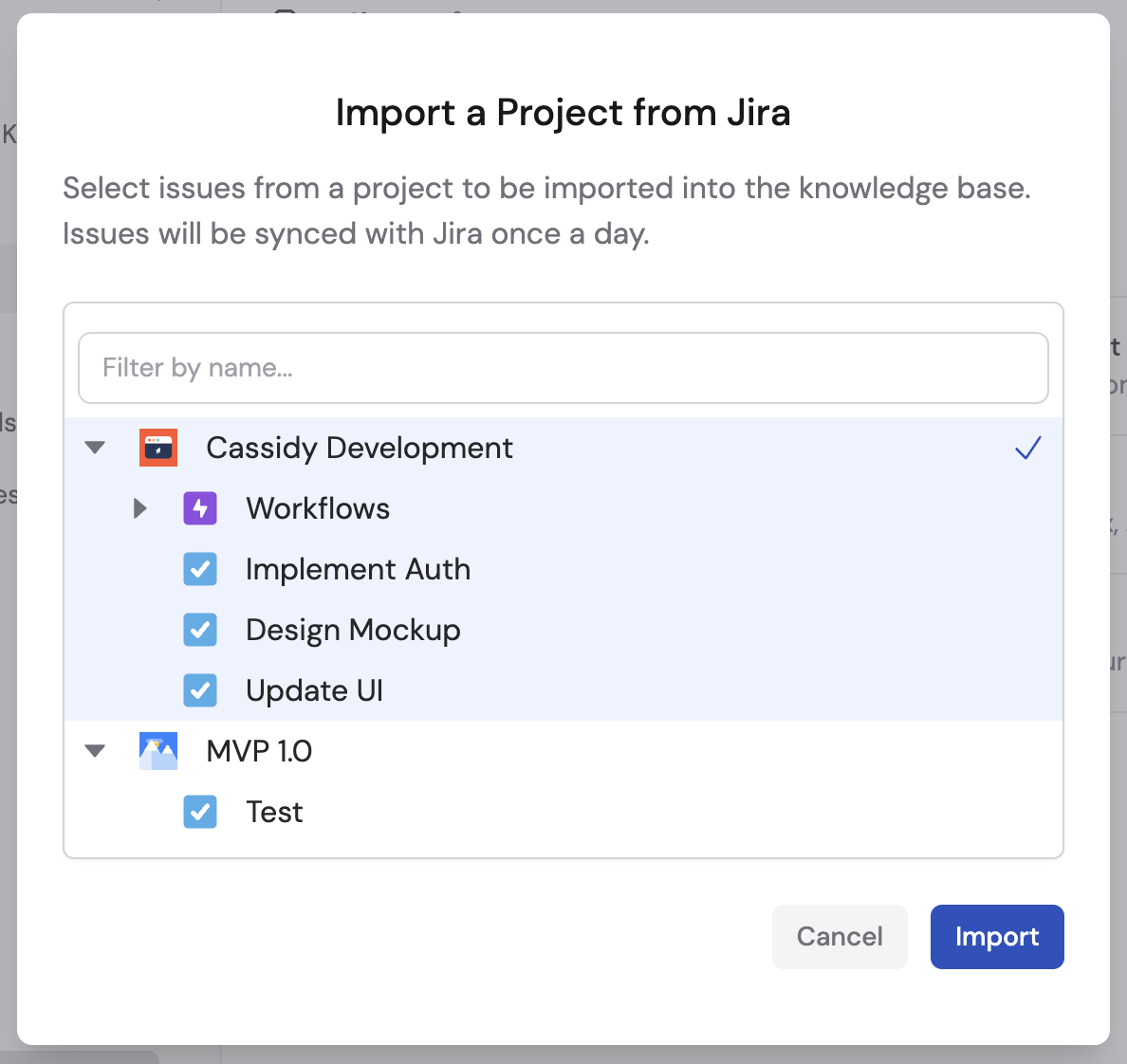Click the Implement Auth checkbox icon
Viewport: 1127px width, 1064px height.
coord(200,569)
